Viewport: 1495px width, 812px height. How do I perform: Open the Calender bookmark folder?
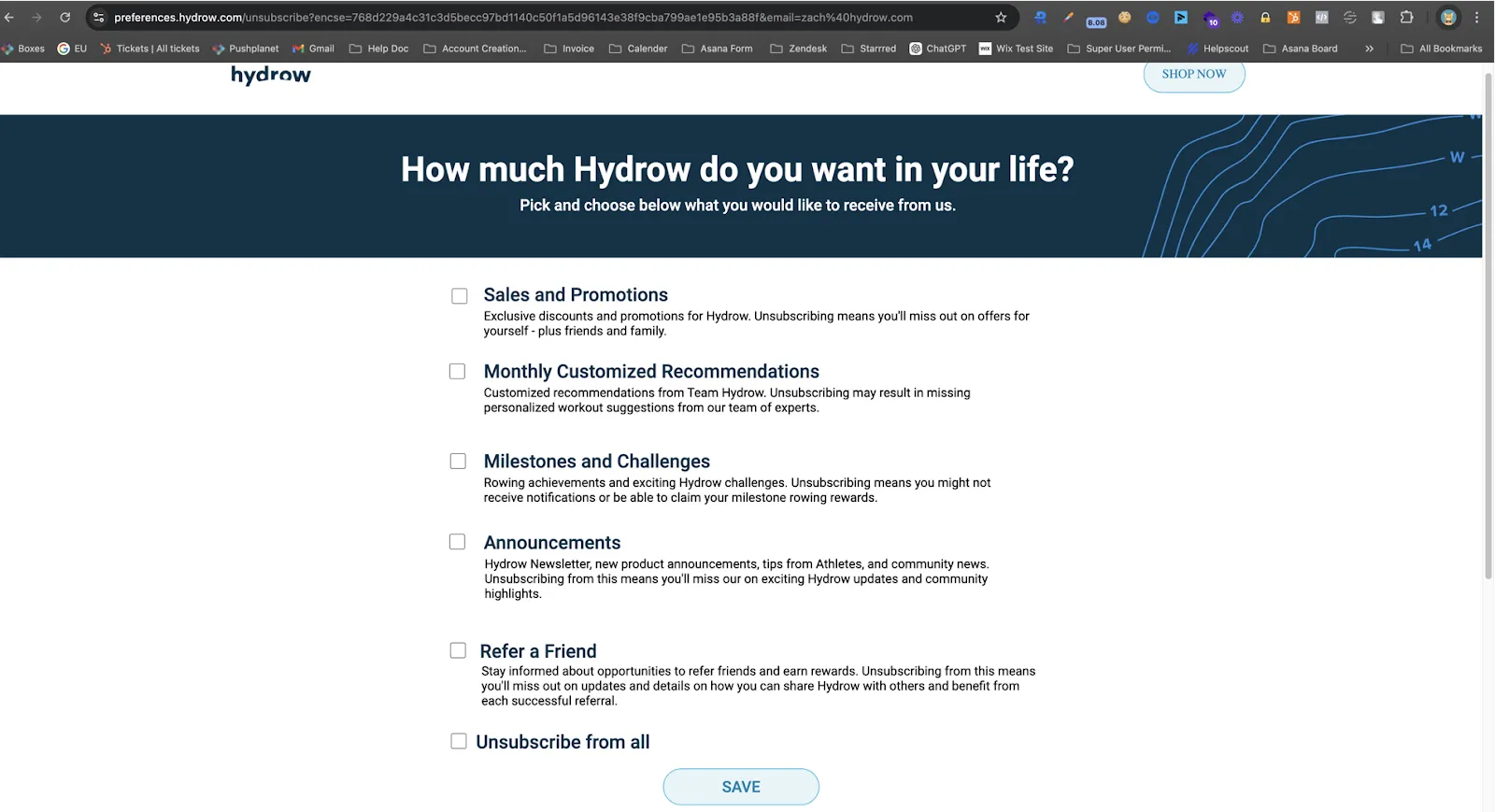click(x=638, y=49)
